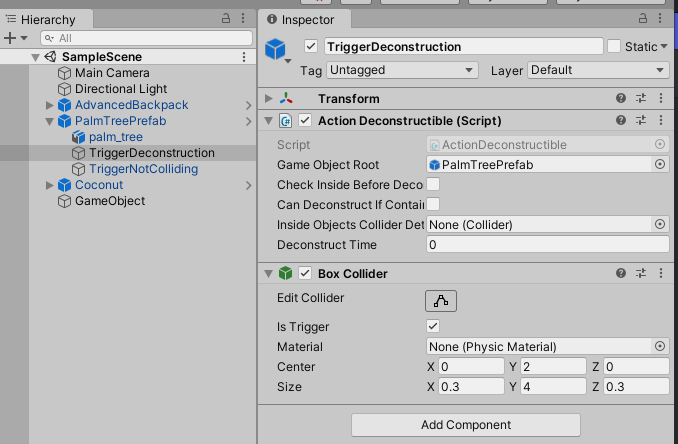Open object picker for Game Object Root
This screenshot has width=678, height=444.
pos(660,164)
